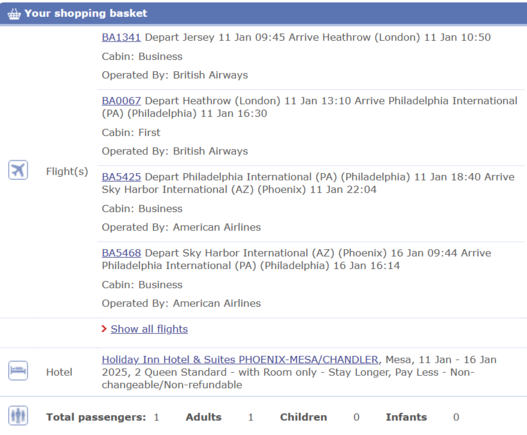Click the Your shopping basket header

point(86,13)
